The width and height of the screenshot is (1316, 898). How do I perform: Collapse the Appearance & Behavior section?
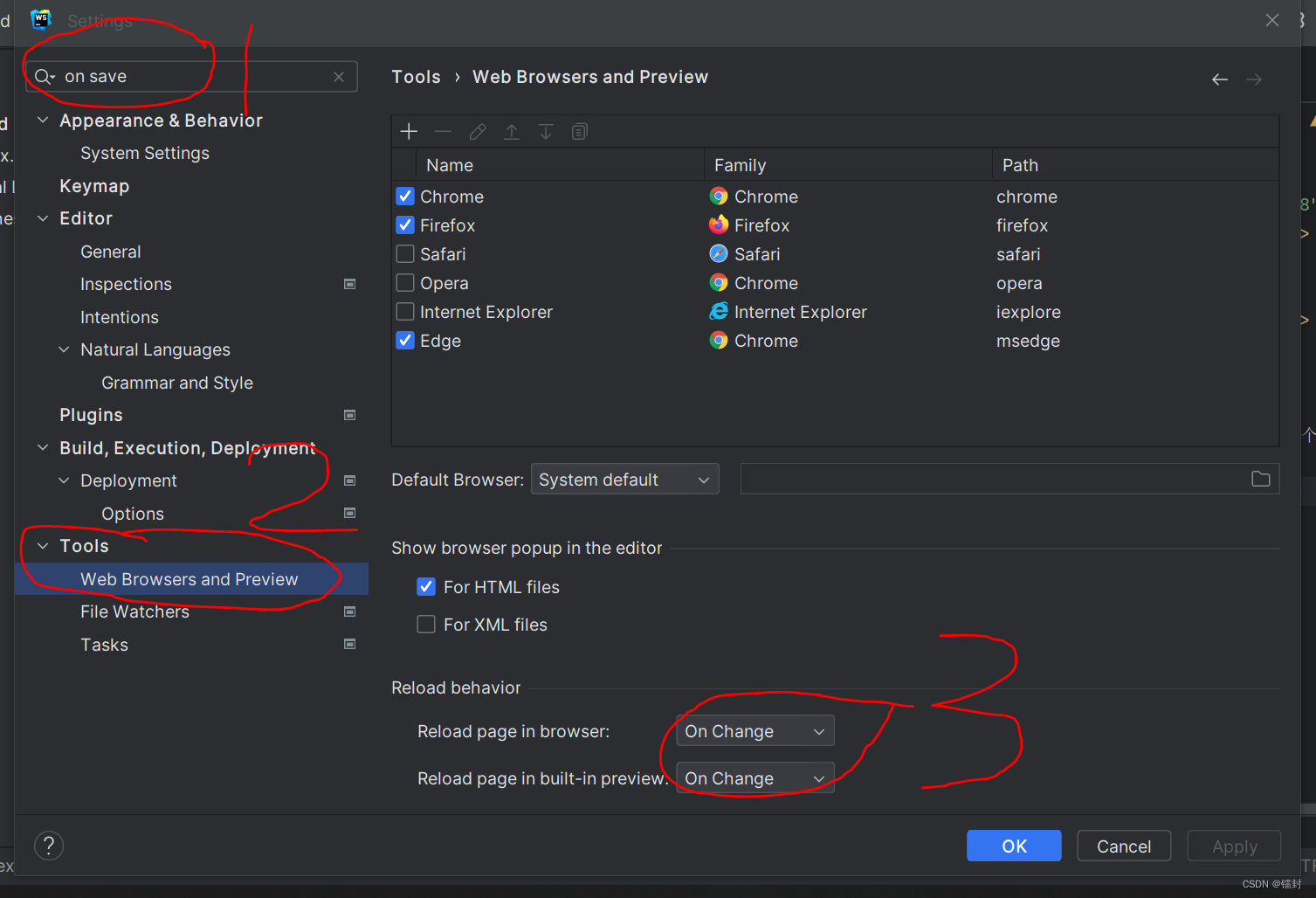tap(42, 120)
